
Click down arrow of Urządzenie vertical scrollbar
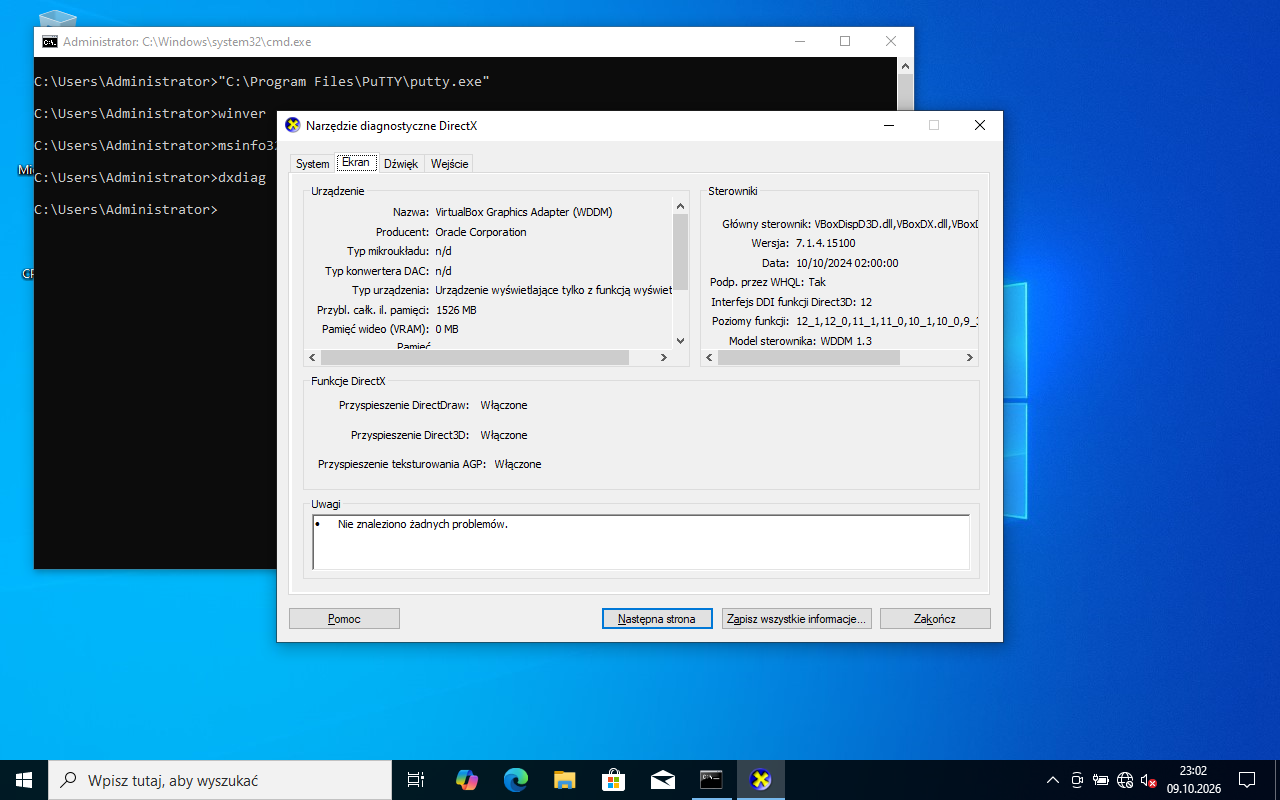(681, 341)
